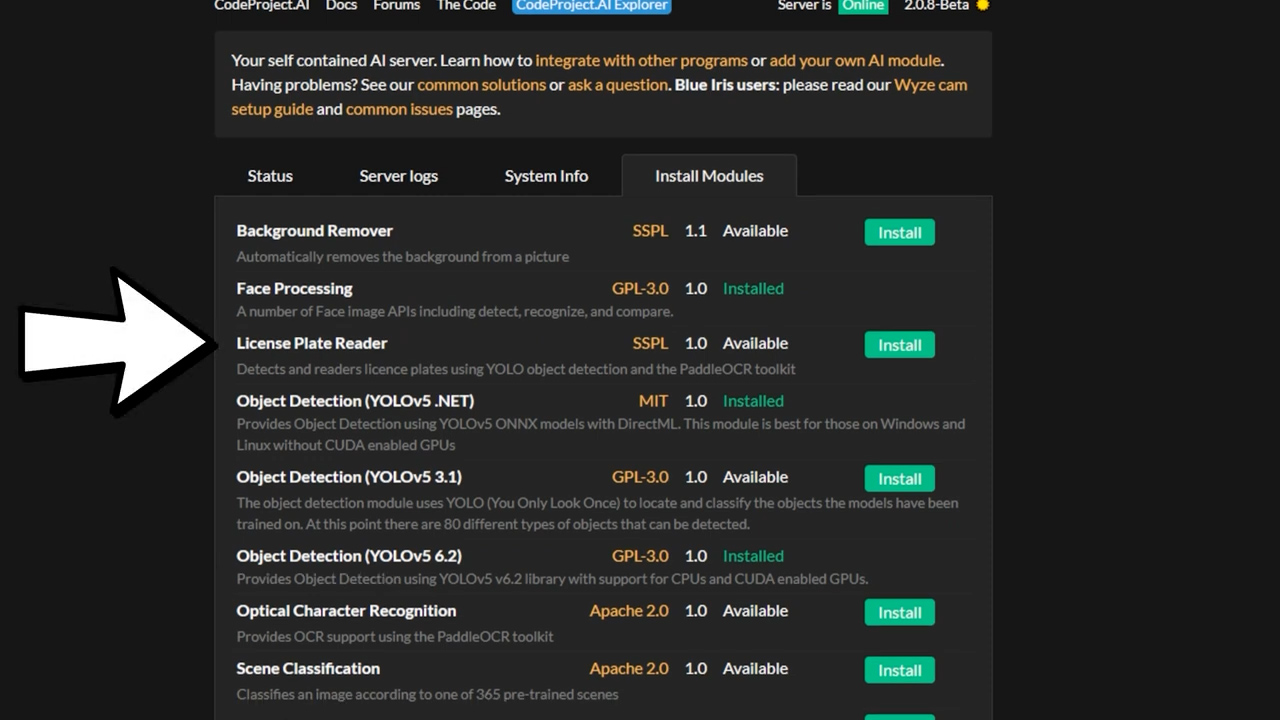
Task: Install the Scene Classification module
Action: [899, 671]
